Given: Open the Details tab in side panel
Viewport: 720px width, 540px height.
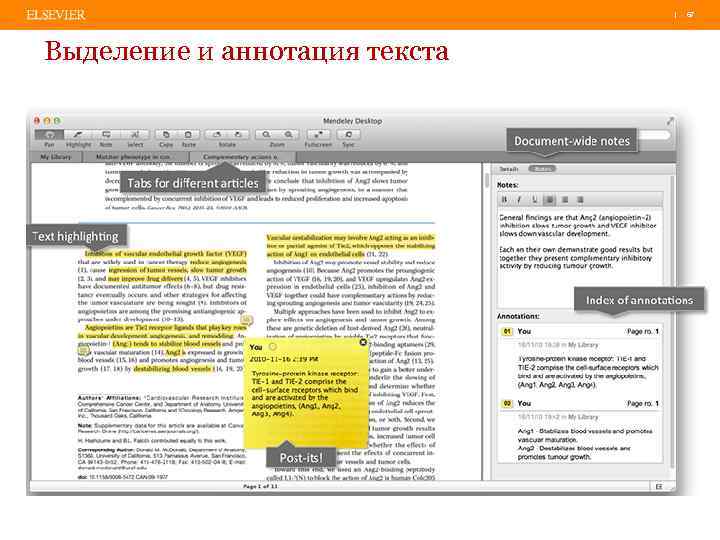Looking at the screenshot, I should 509,169.
